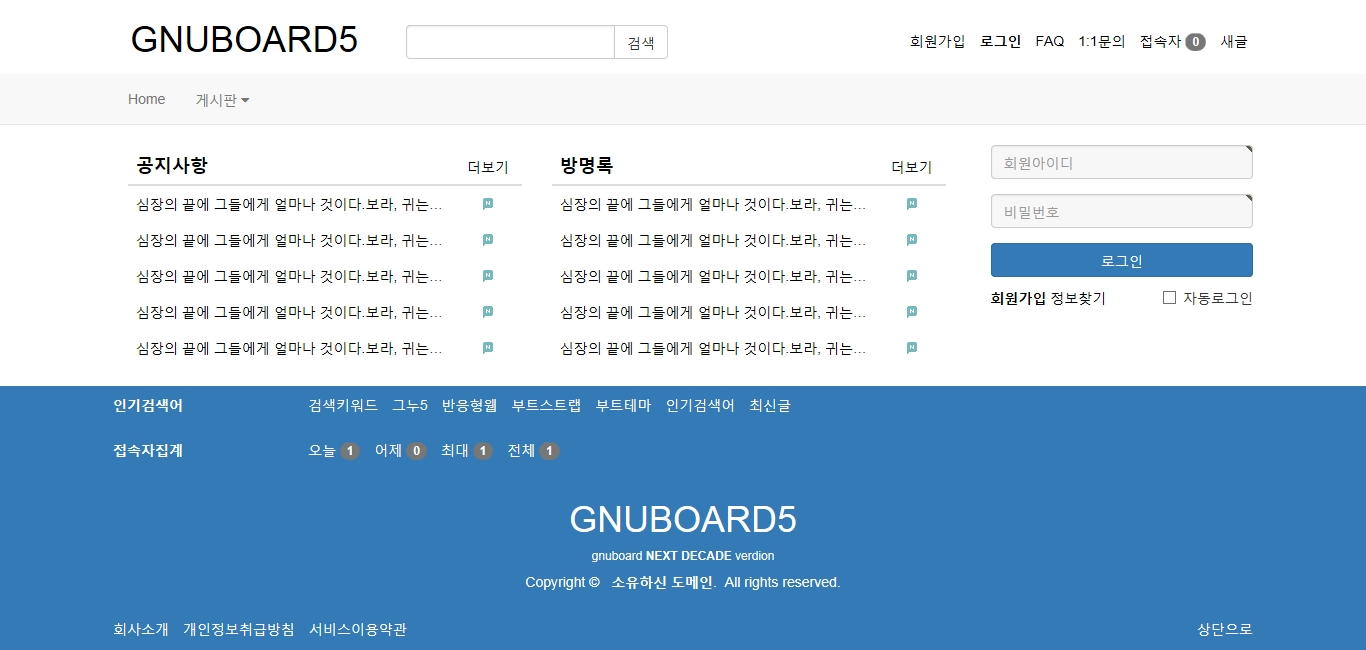1366x650 pixels.
Task: Click the new-post icon on second 방명록 row
Action: [x=912, y=240]
